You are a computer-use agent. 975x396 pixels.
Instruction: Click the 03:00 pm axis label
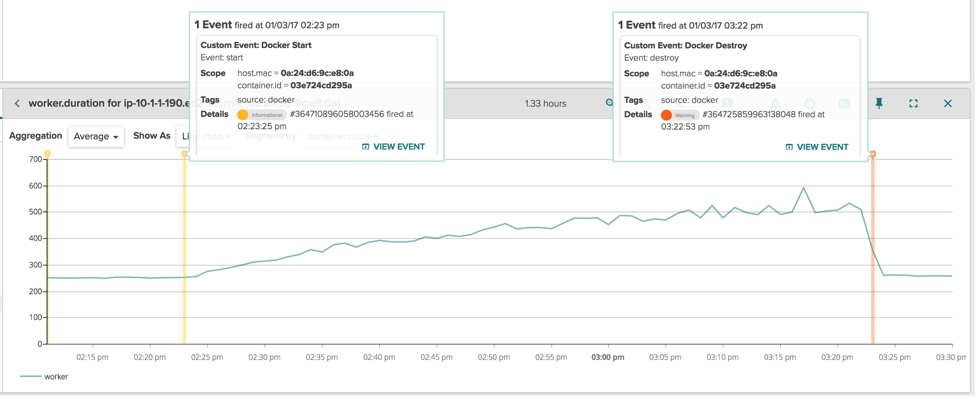[608, 357]
